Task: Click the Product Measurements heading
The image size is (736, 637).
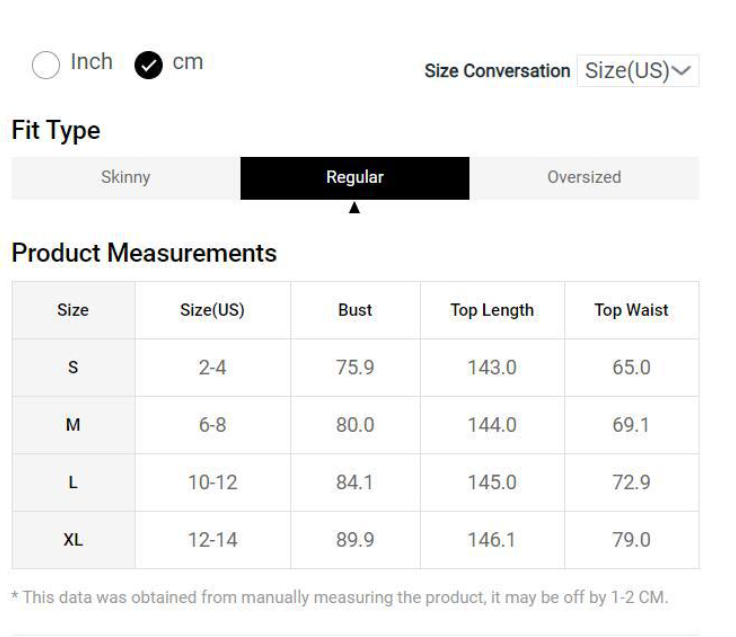Action: point(144,254)
